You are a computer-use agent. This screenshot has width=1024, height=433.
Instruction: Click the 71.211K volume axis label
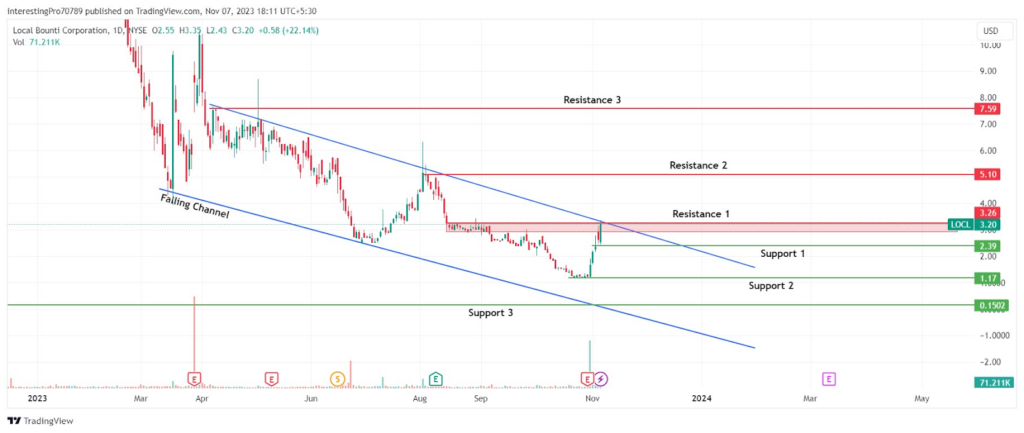(x=996, y=382)
